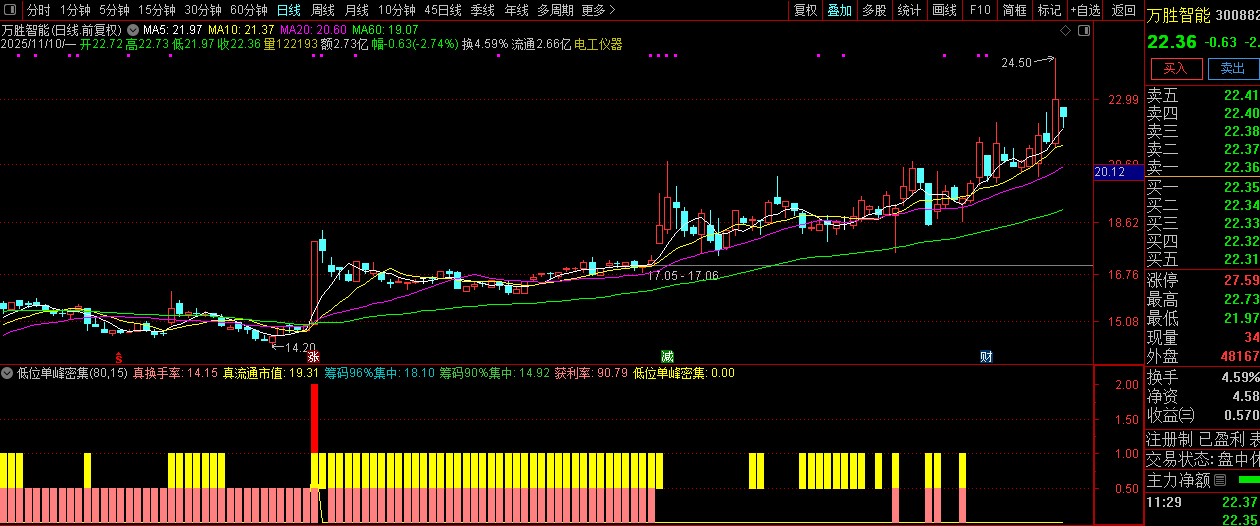Switch to the 60分钟 period tab
The height and width of the screenshot is (526, 1260).
tap(248, 10)
